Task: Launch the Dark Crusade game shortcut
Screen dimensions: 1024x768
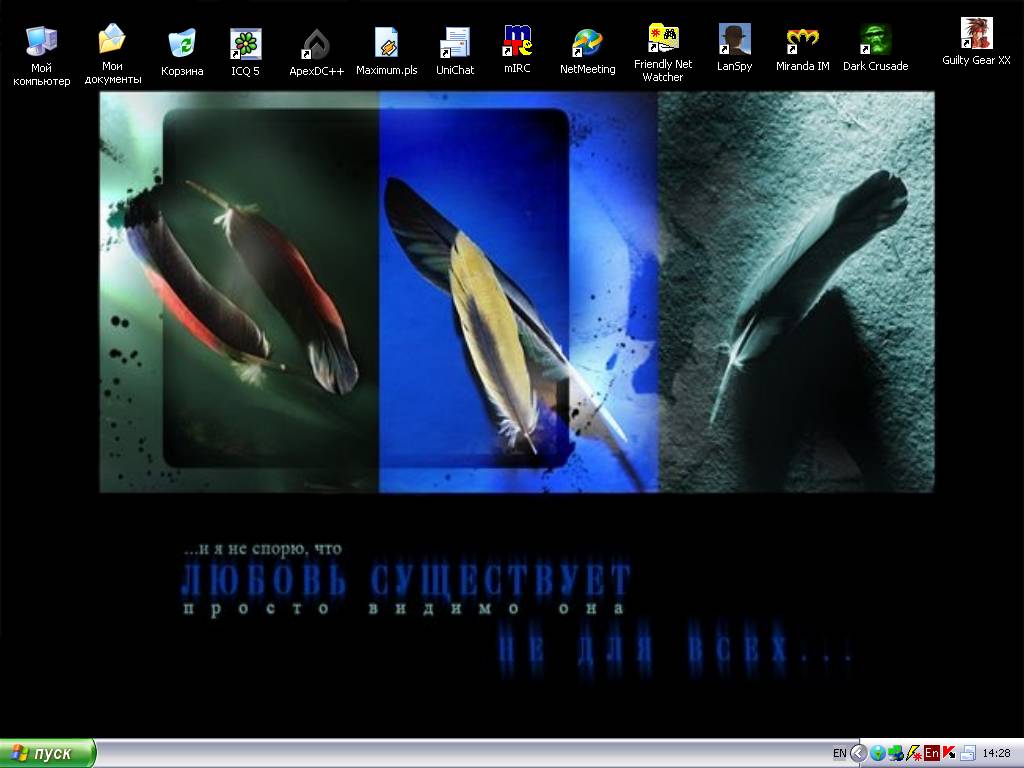Action: [875, 40]
